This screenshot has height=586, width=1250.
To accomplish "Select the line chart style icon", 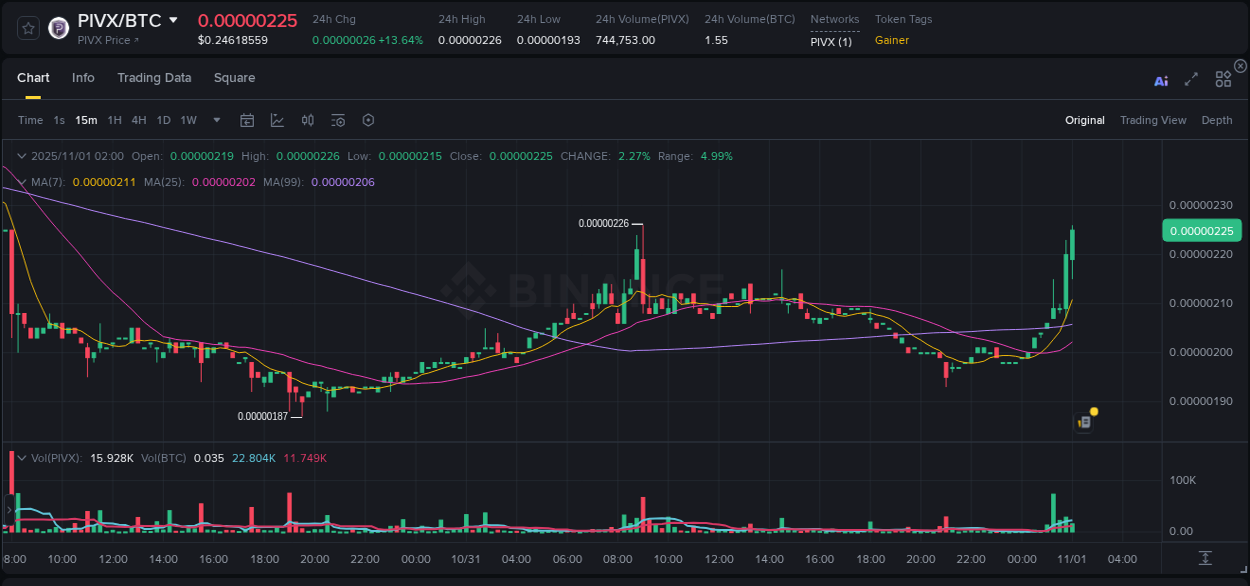I will [x=277, y=120].
